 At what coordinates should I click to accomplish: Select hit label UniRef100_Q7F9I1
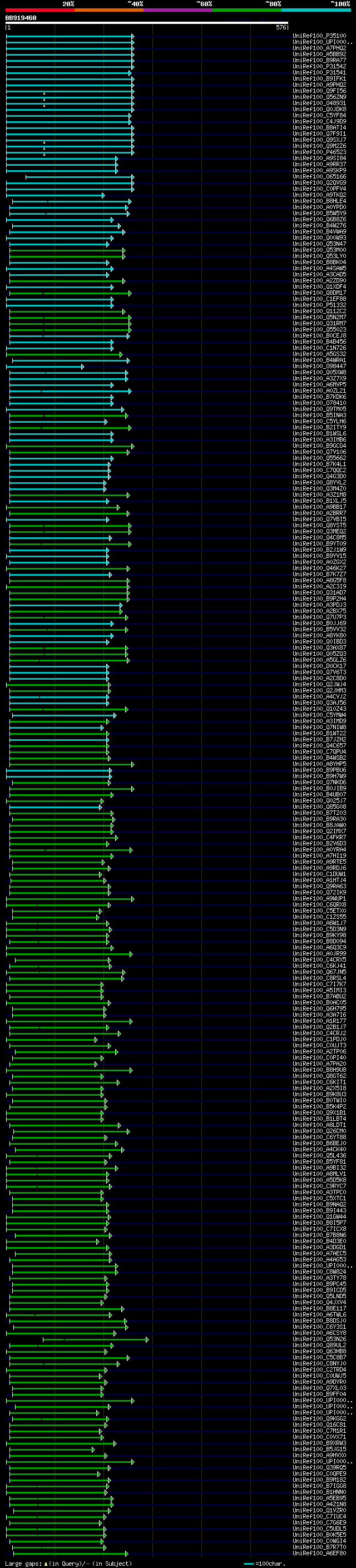(319, 134)
